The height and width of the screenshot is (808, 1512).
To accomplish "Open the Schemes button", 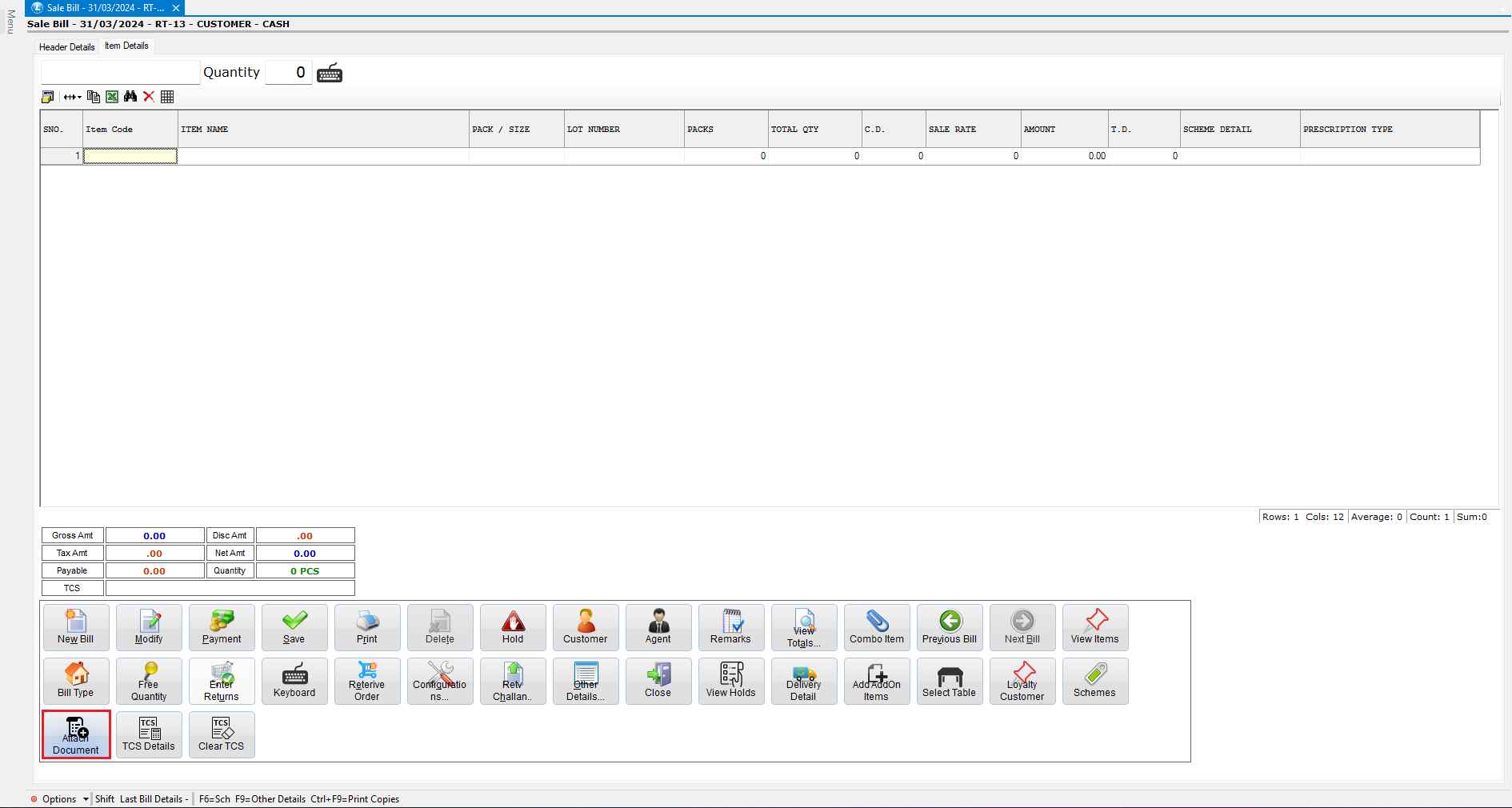I will (x=1094, y=682).
